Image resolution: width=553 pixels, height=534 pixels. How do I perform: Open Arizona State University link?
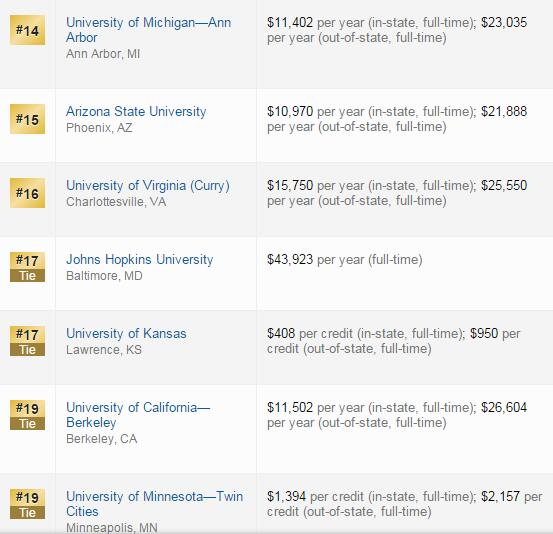pos(136,111)
